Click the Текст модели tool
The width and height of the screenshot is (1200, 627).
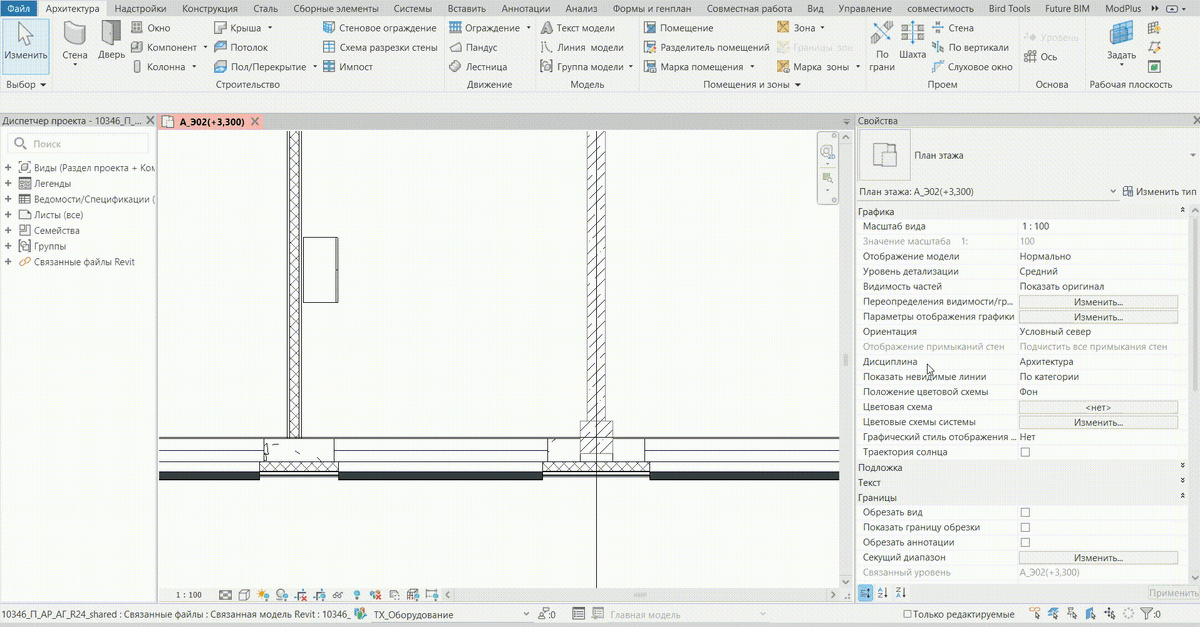tap(577, 28)
